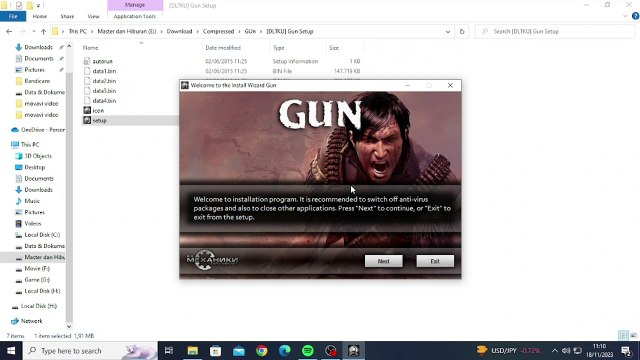640x360 pixels.
Task: Sort by Date modified column header
Action: pyautogui.click(x=223, y=48)
